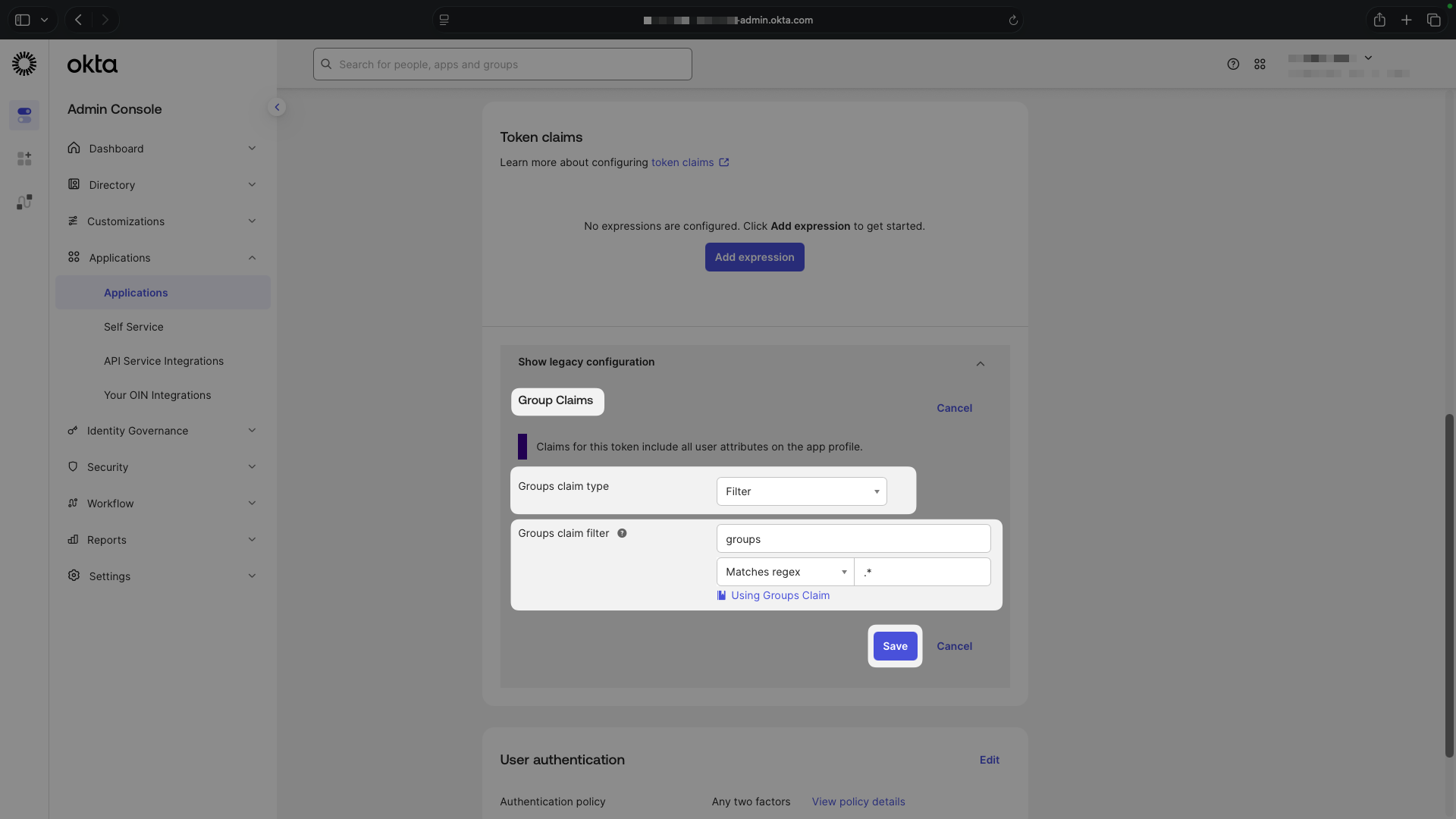Viewport: 1456px width, 819px height.
Task: Click the Okta spinner logo
Action: coord(24,64)
